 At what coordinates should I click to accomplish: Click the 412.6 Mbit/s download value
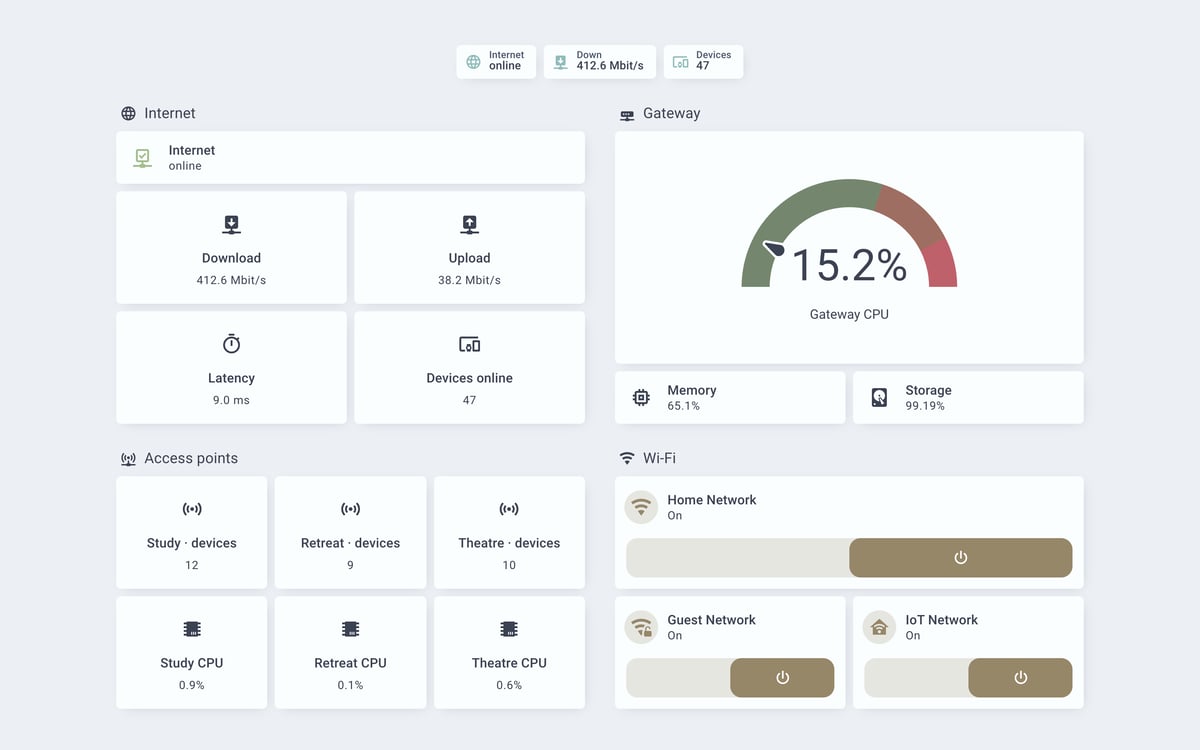pyautogui.click(x=231, y=281)
